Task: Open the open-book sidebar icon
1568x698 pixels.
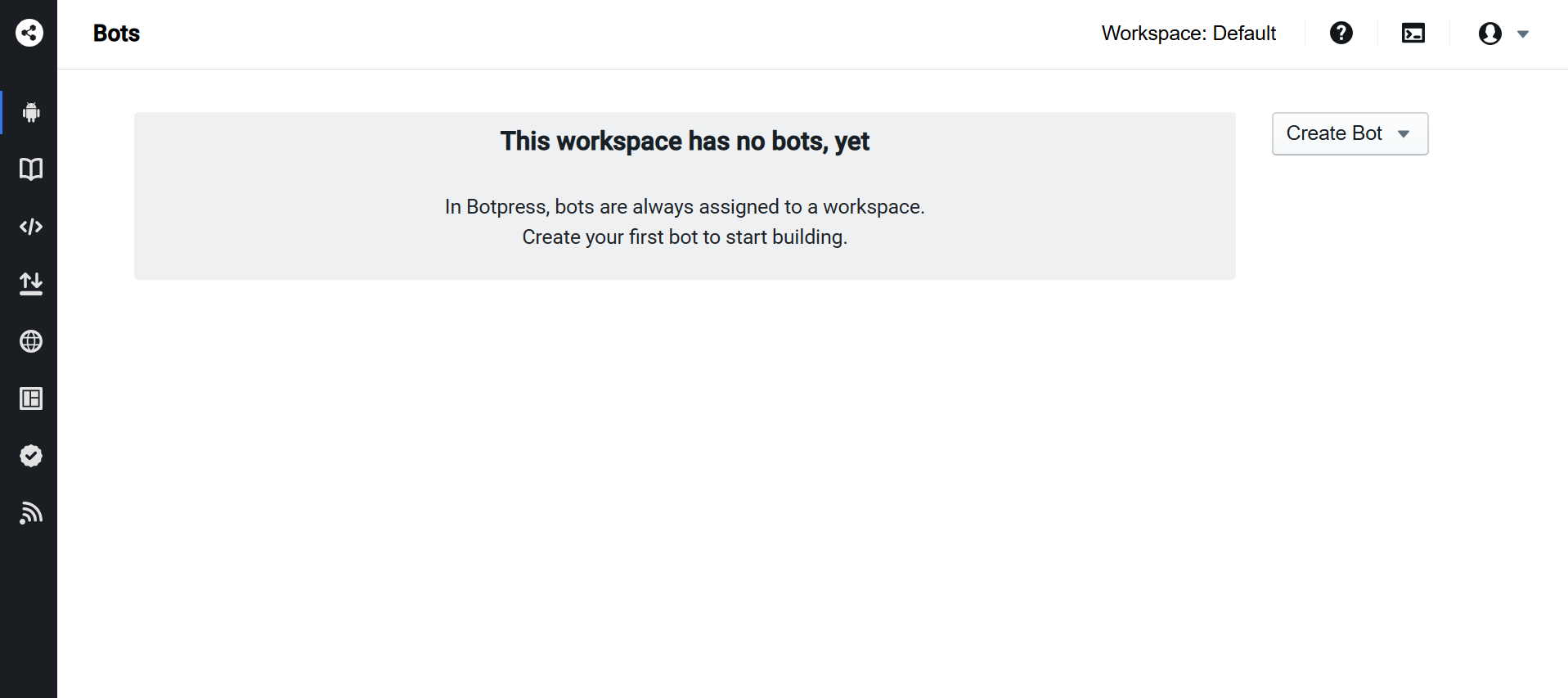Action: [31, 169]
